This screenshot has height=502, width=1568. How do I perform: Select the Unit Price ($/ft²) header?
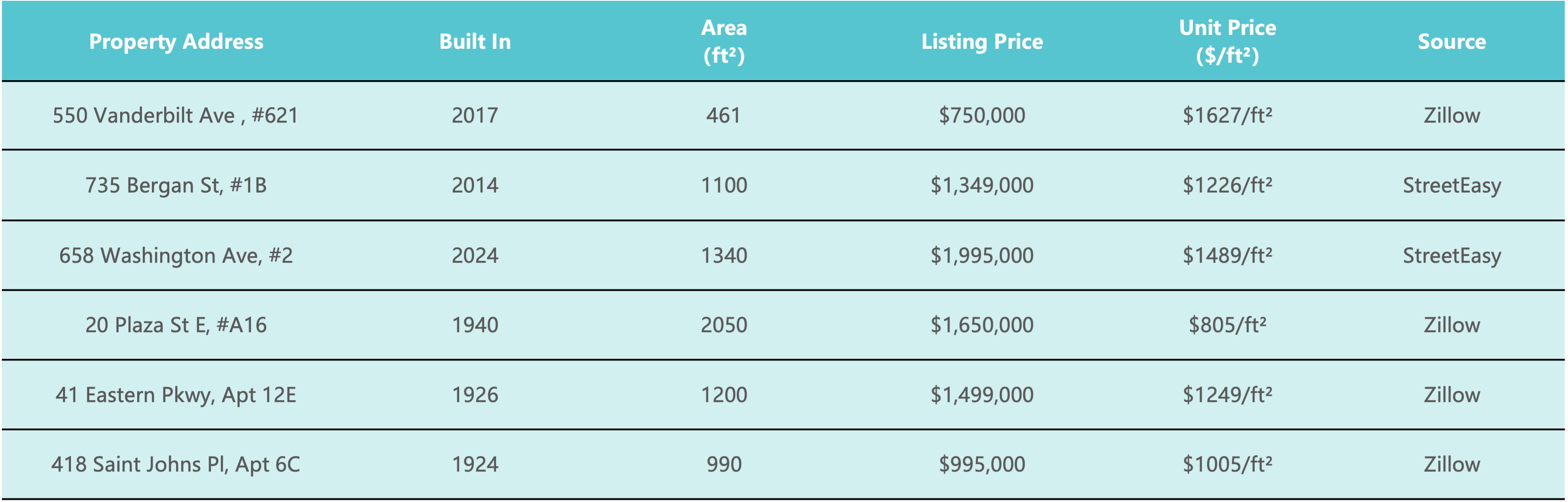(1227, 41)
